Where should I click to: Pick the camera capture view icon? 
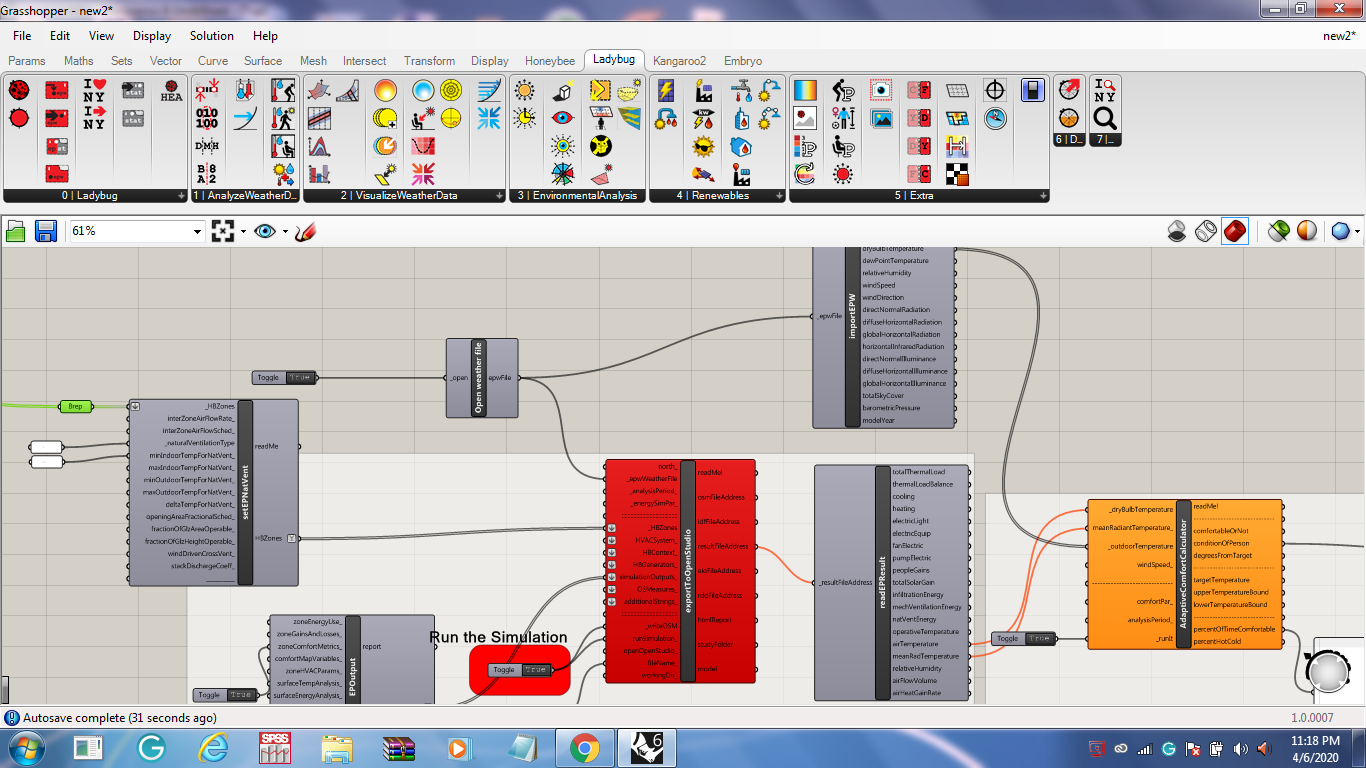pyautogui.click(x=881, y=91)
